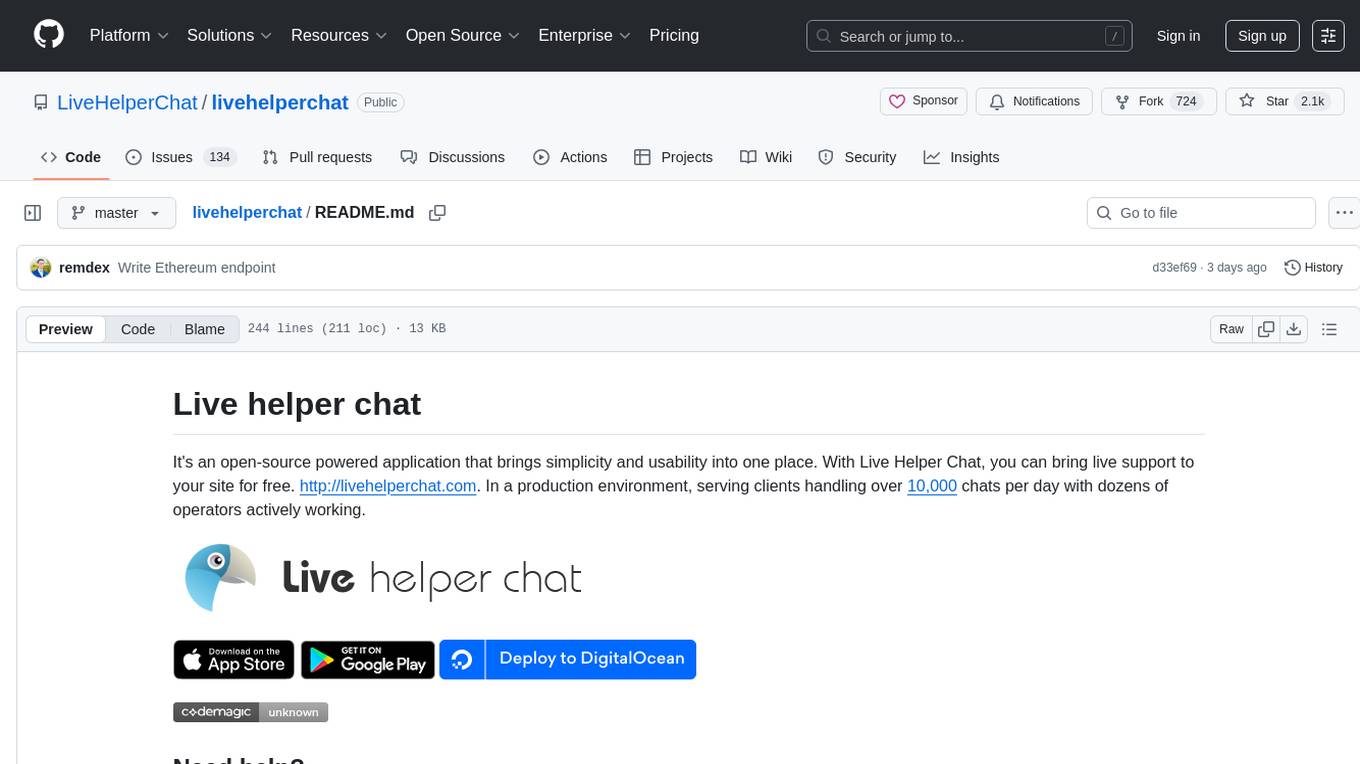The height and width of the screenshot is (764, 1360).
Task: Open remdex avatar profile
Action: pos(41,267)
